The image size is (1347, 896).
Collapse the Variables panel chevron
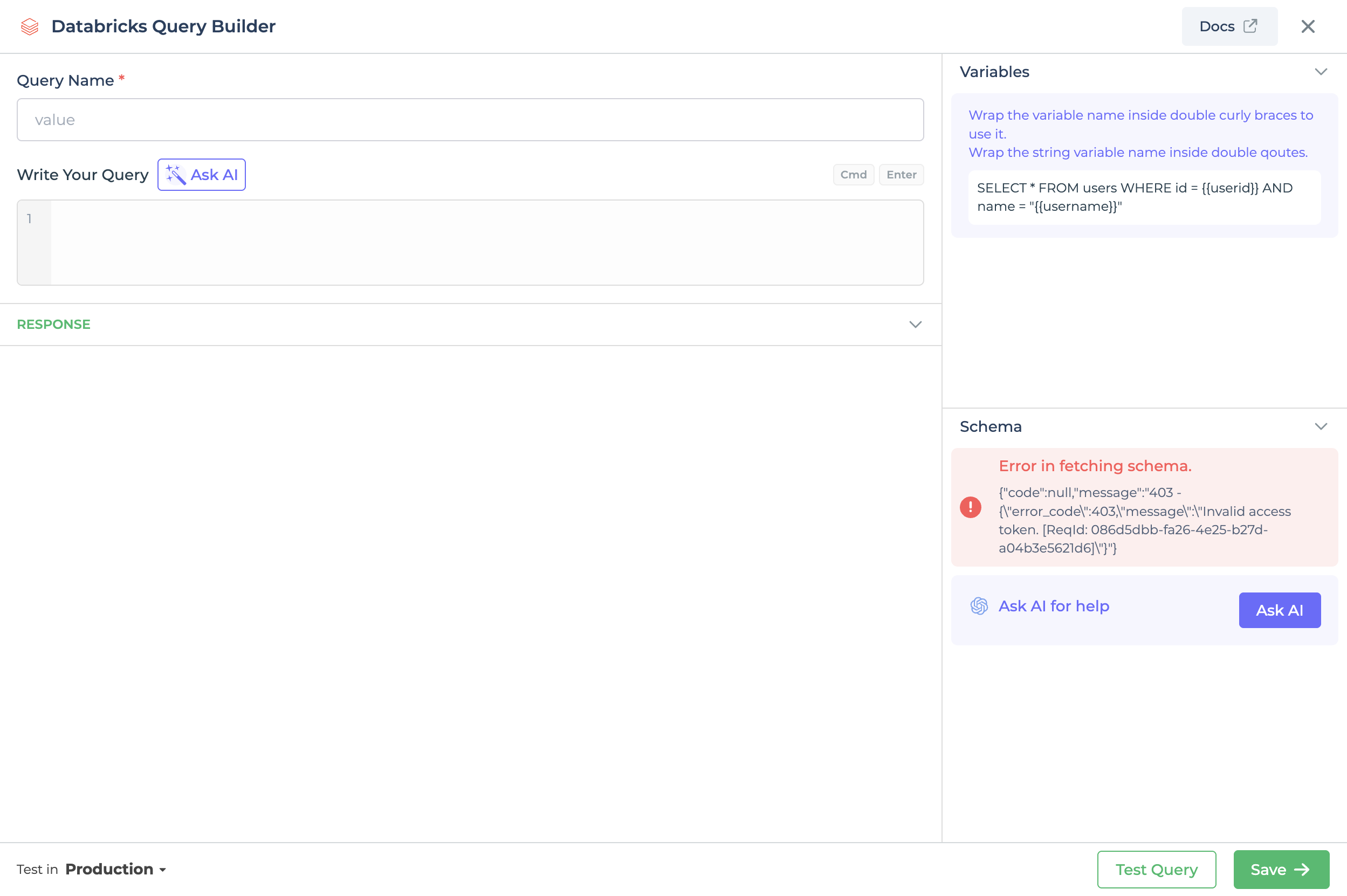click(1320, 72)
